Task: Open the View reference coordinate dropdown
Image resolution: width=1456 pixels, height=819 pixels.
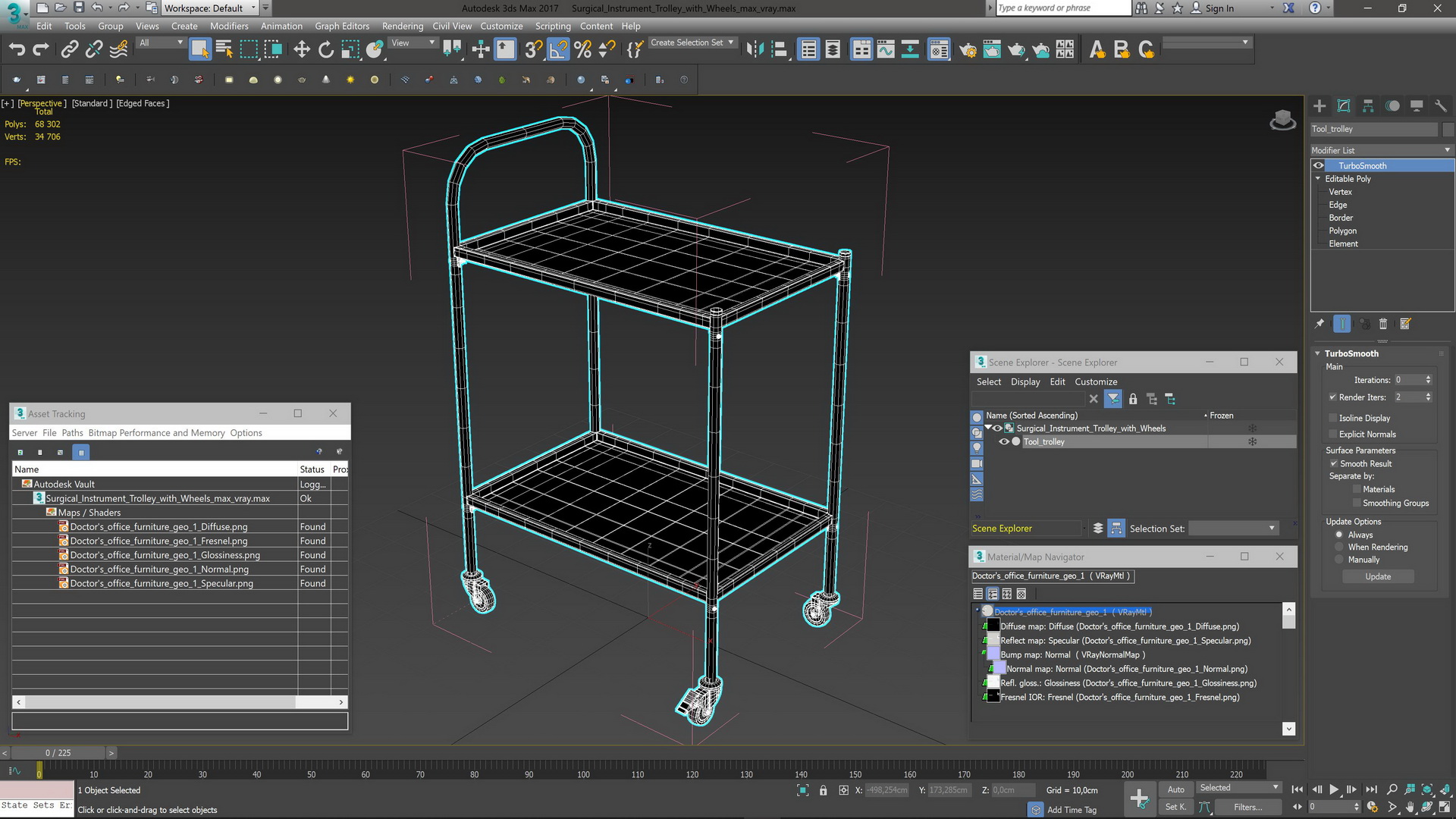Action: click(x=413, y=43)
